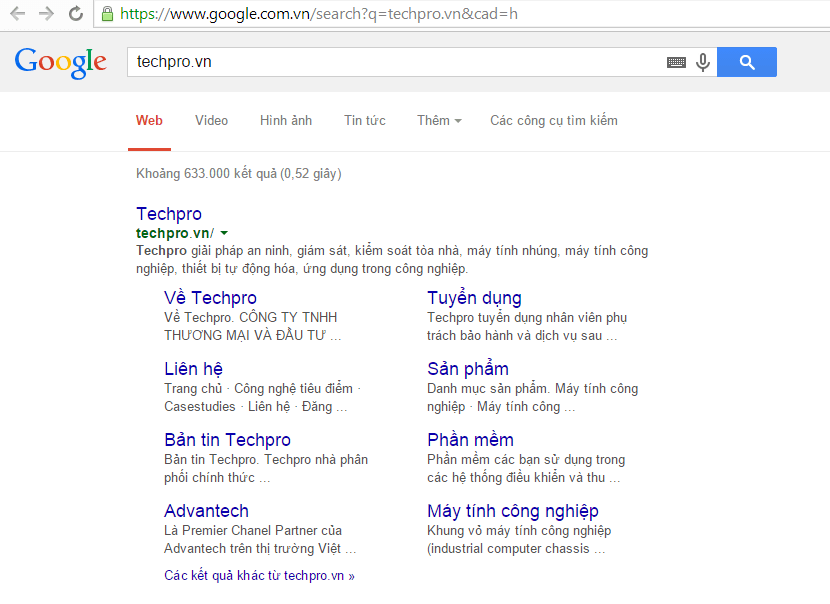The height and width of the screenshot is (604, 830).
Task: Open the Advantech sitelink
Action: pyautogui.click(x=206, y=511)
